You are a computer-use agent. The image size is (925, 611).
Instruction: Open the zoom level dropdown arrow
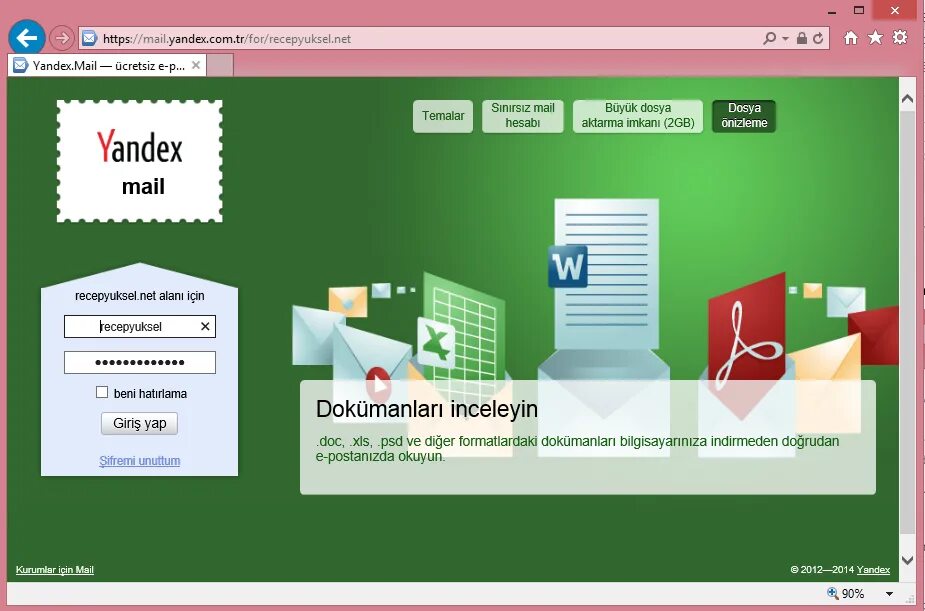[889, 594]
